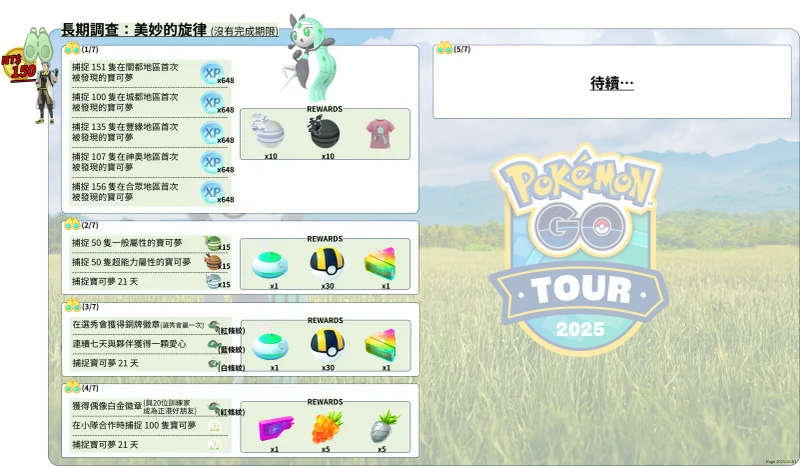Click the mystery icon in step 4's 21 天 row
800x467 pixels.
coord(214,445)
